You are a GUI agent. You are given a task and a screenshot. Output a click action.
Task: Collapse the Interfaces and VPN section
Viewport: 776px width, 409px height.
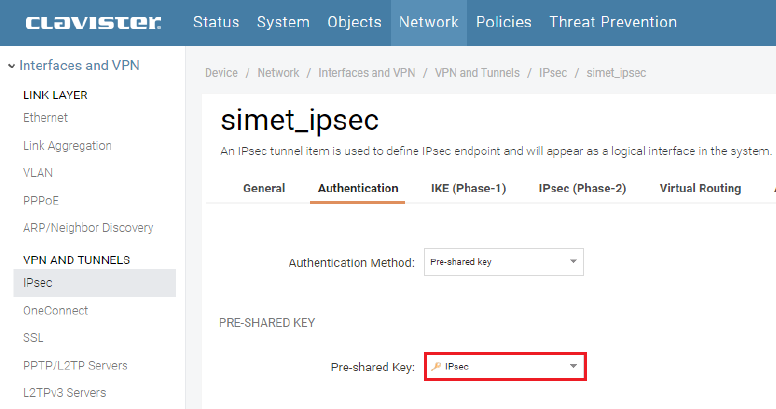(12, 66)
